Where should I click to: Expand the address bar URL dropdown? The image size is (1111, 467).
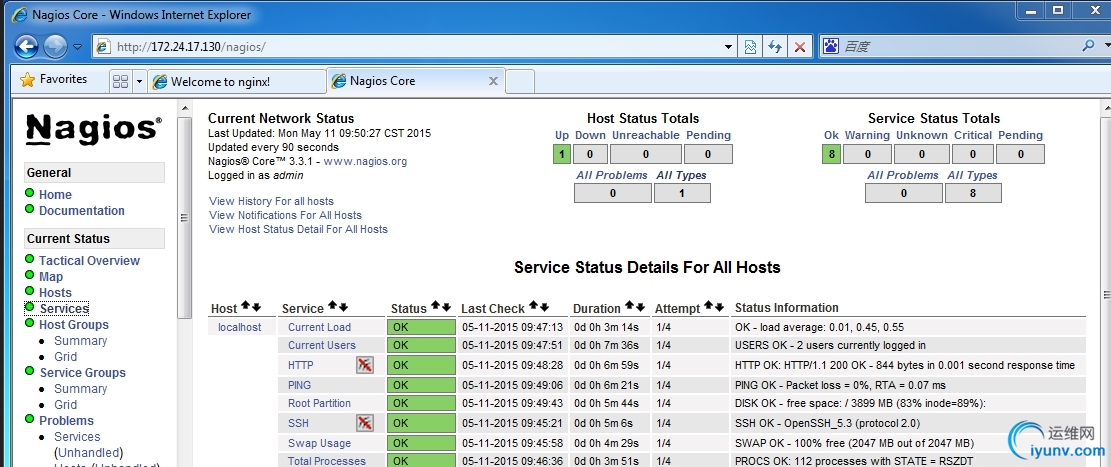(x=729, y=47)
